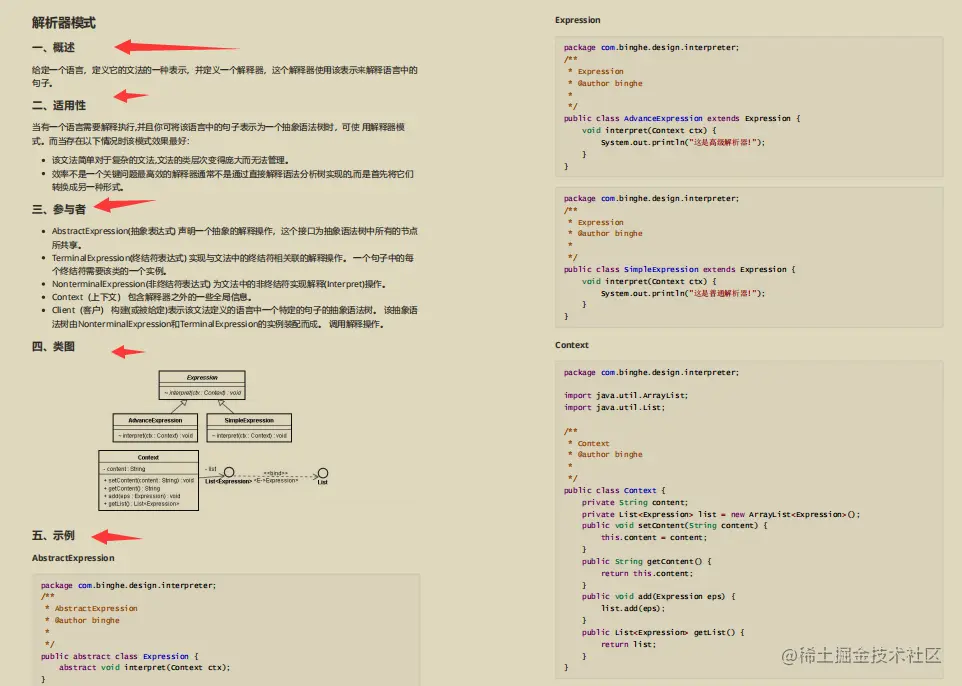Click the line public String getContent()
This screenshot has height=686, width=962.
[647, 561]
